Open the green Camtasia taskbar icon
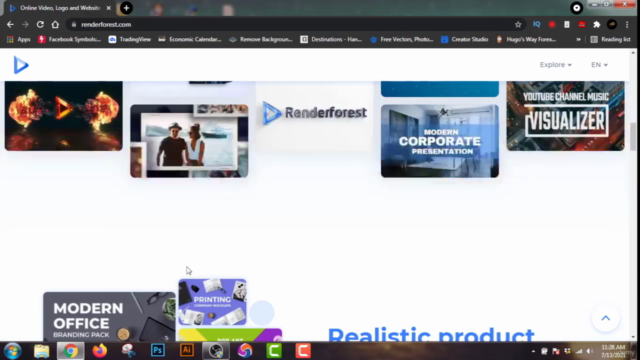 point(274,351)
